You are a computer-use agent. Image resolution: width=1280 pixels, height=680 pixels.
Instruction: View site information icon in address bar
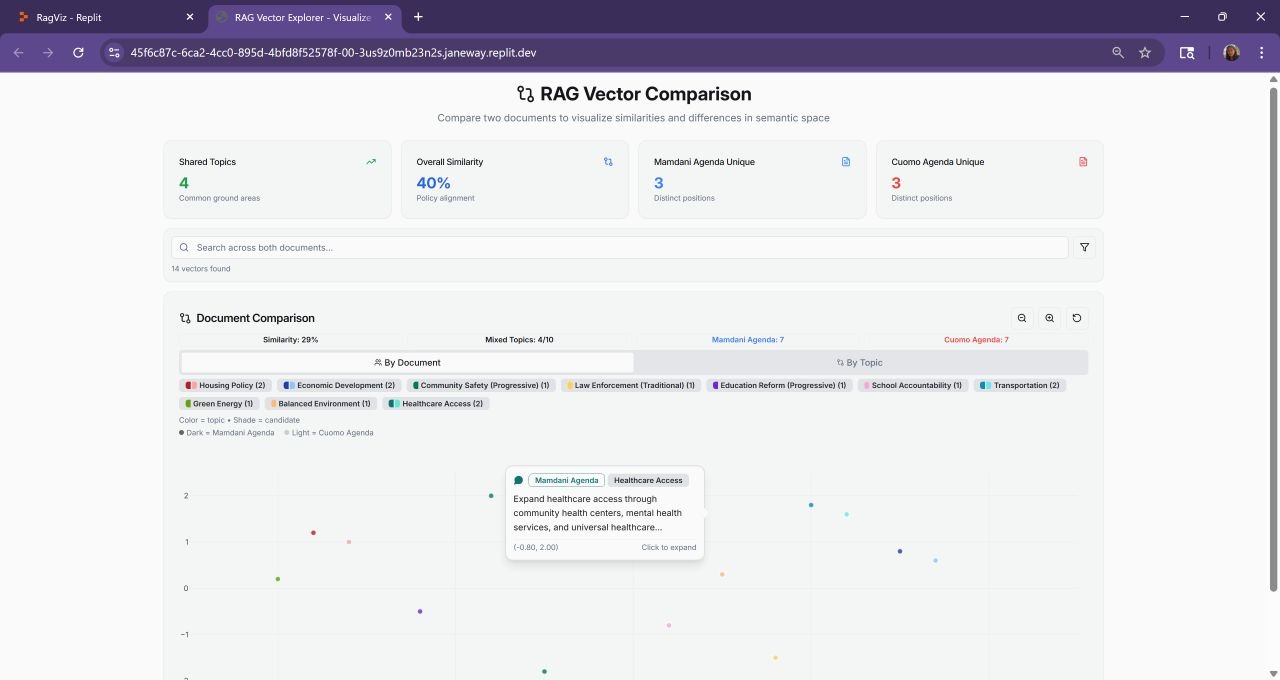pos(114,52)
